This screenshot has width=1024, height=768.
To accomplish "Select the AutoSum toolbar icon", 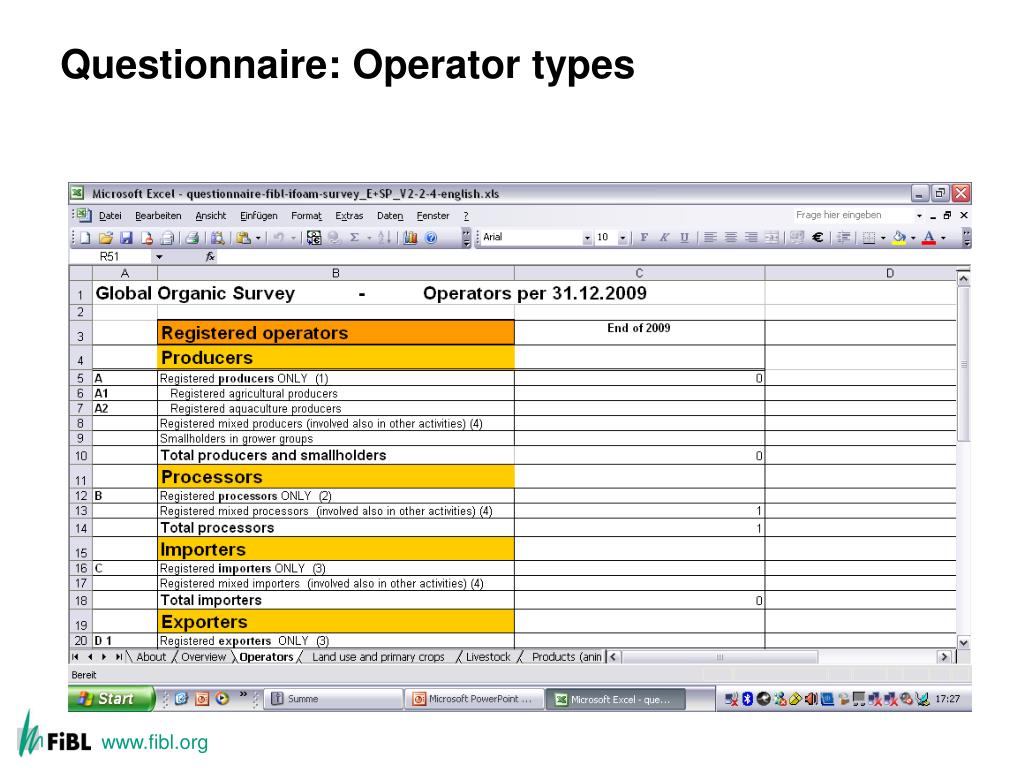I will [352, 238].
